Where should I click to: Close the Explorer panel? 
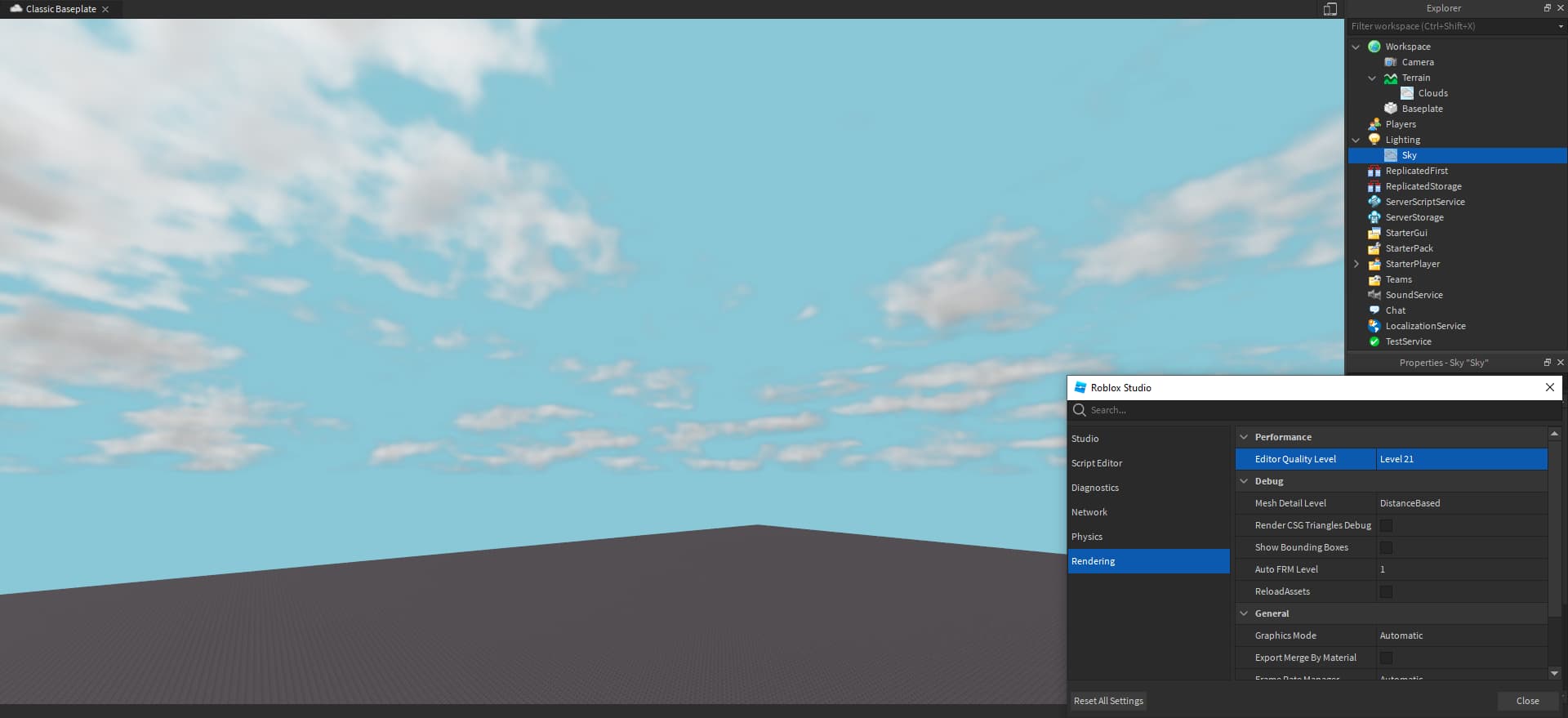pos(1561,8)
